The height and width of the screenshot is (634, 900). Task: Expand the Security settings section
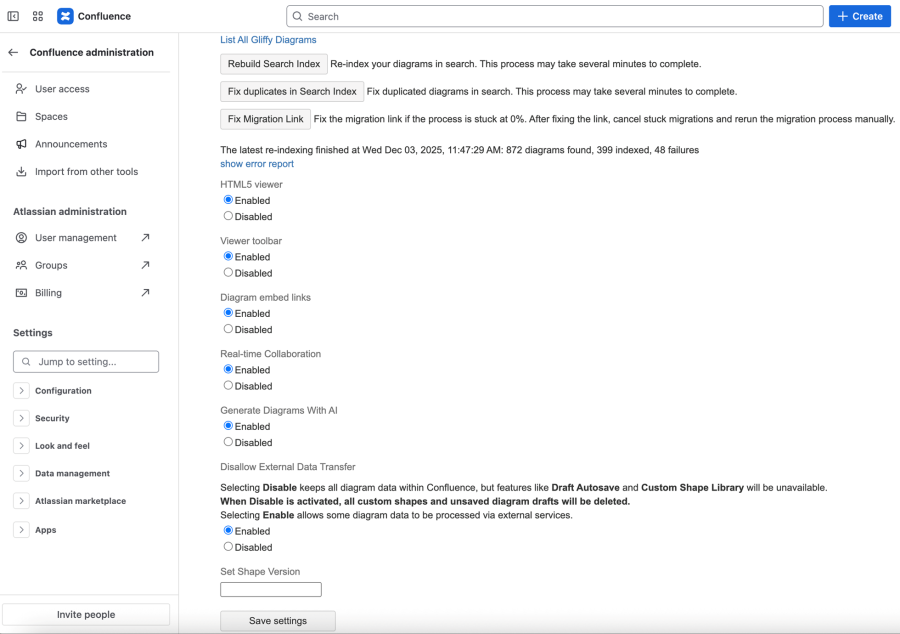click(x=21, y=418)
